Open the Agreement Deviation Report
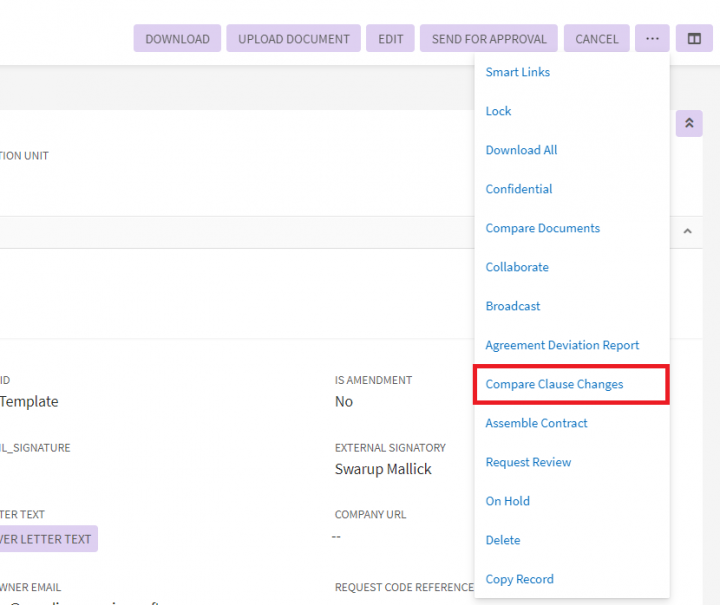This screenshot has height=605, width=720. 562,345
